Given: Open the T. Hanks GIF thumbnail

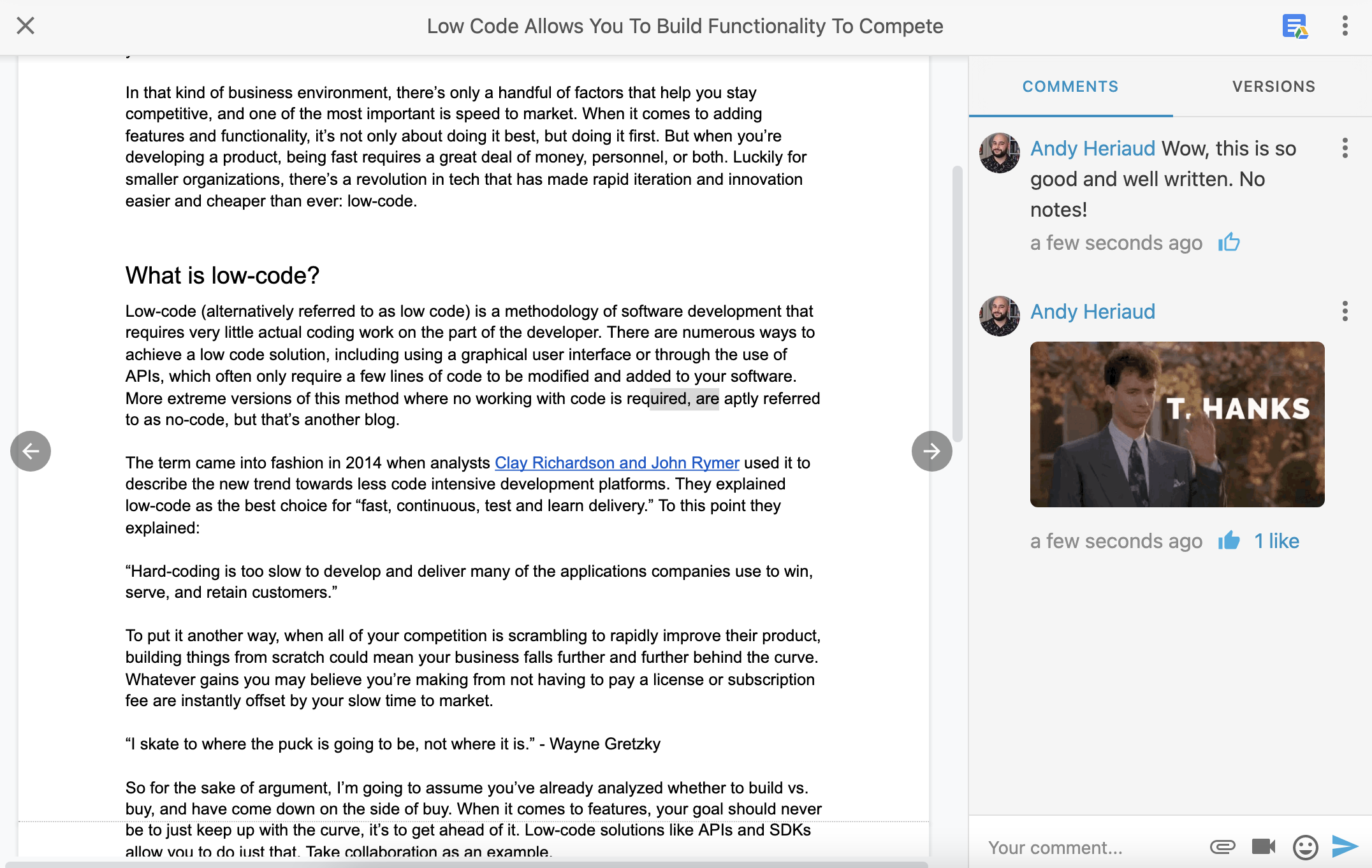Looking at the screenshot, I should (1177, 424).
